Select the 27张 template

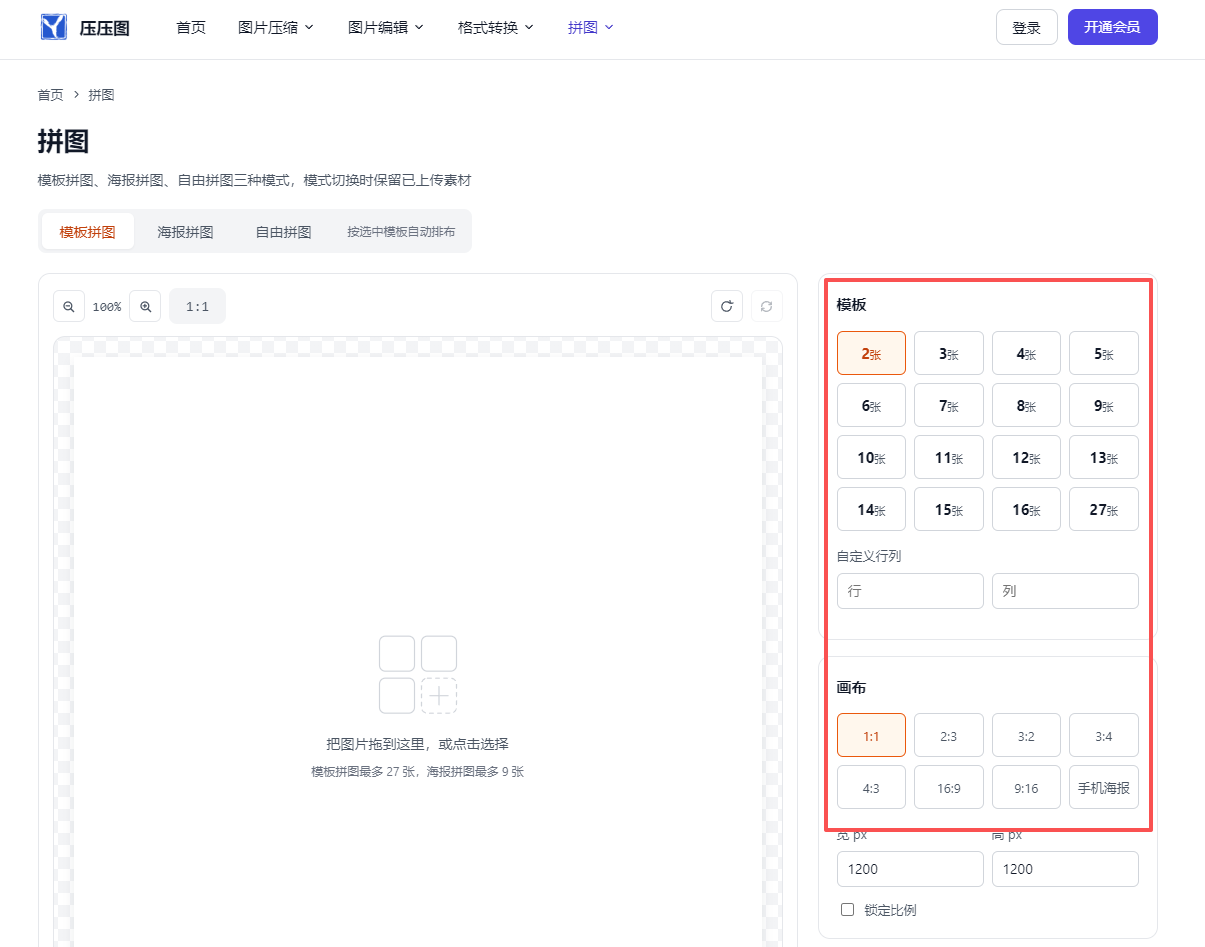click(x=1104, y=509)
